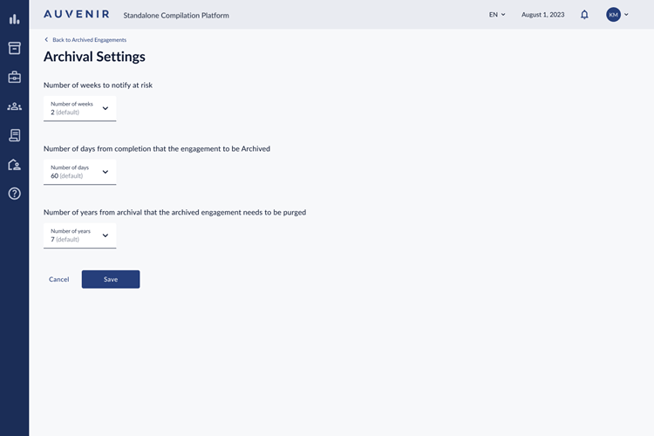The width and height of the screenshot is (654, 436).
Task: View notifications via the bell icon
Action: pyautogui.click(x=585, y=15)
